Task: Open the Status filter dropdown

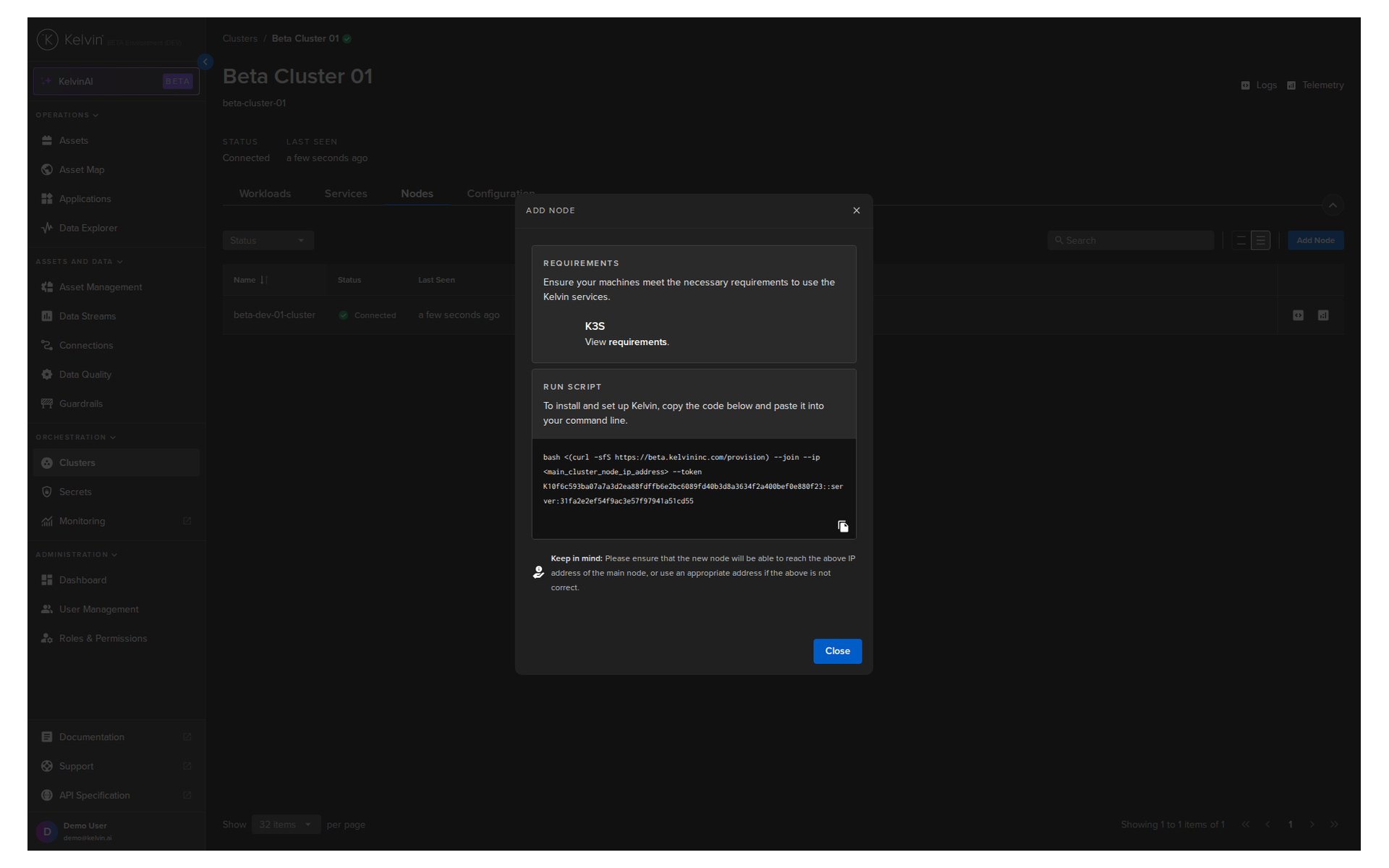Action: tap(268, 240)
